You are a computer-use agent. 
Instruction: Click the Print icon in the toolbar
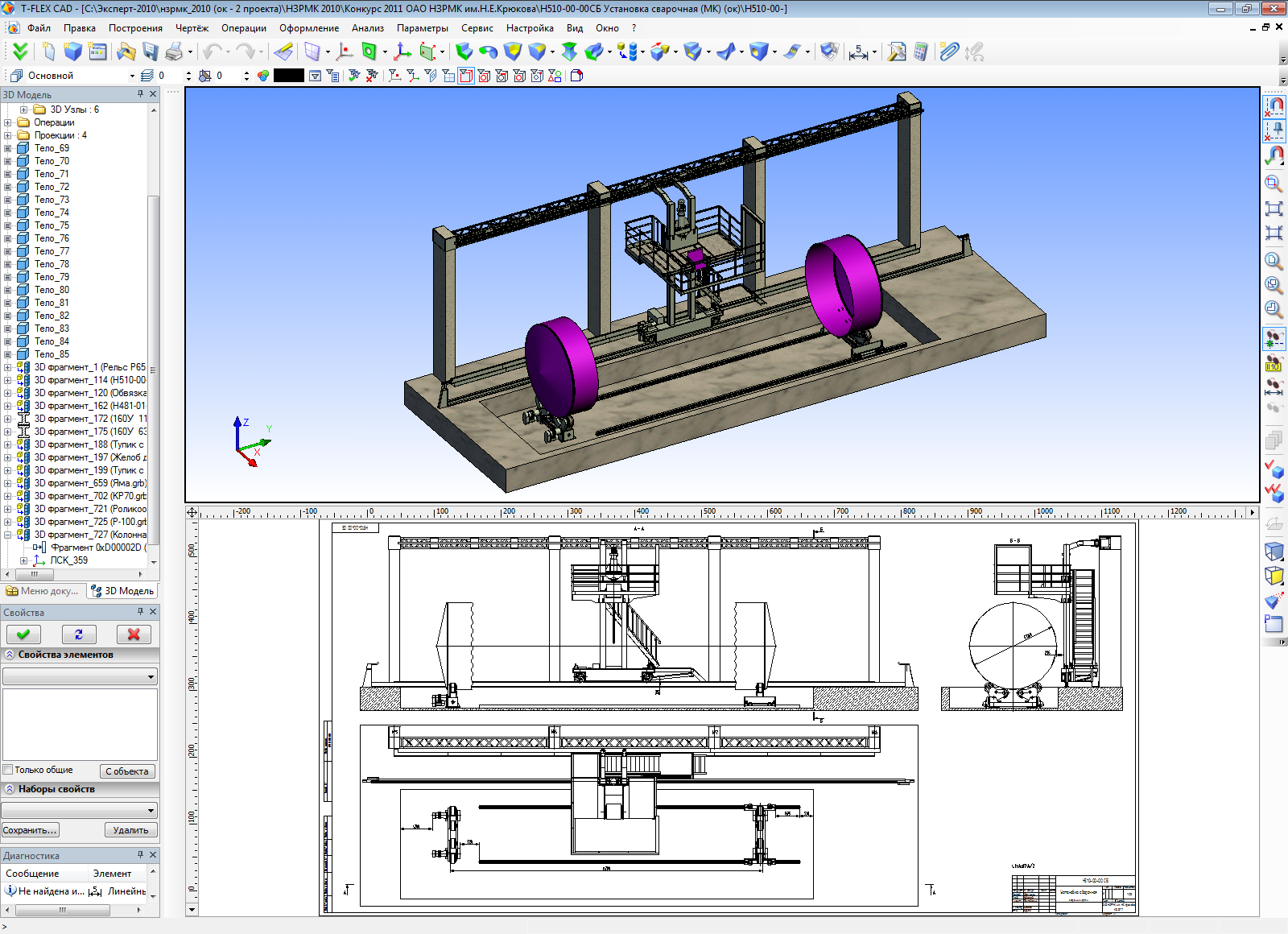[x=173, y=52]
